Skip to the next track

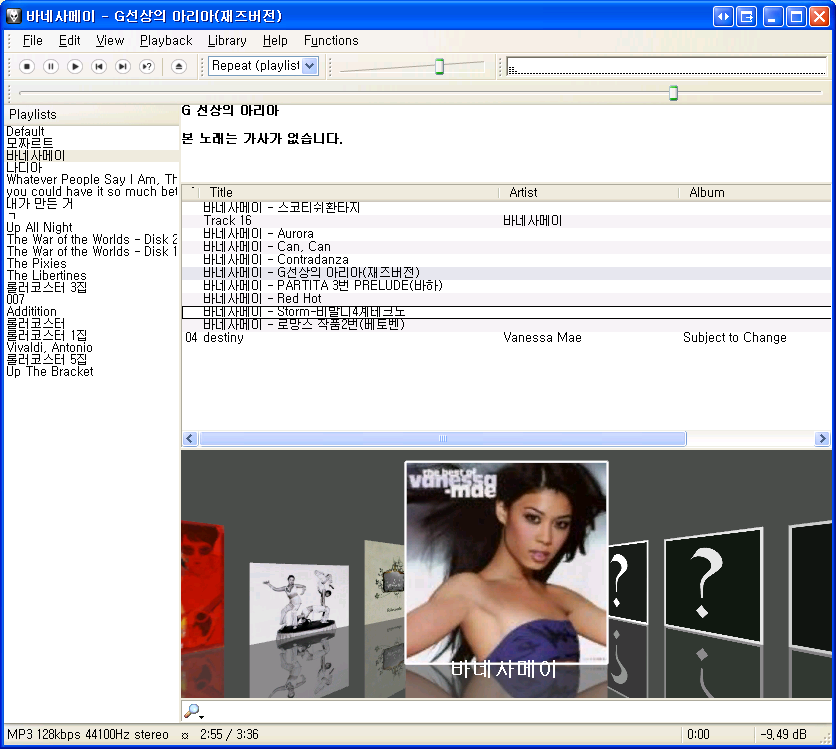[x=123, y=67]
